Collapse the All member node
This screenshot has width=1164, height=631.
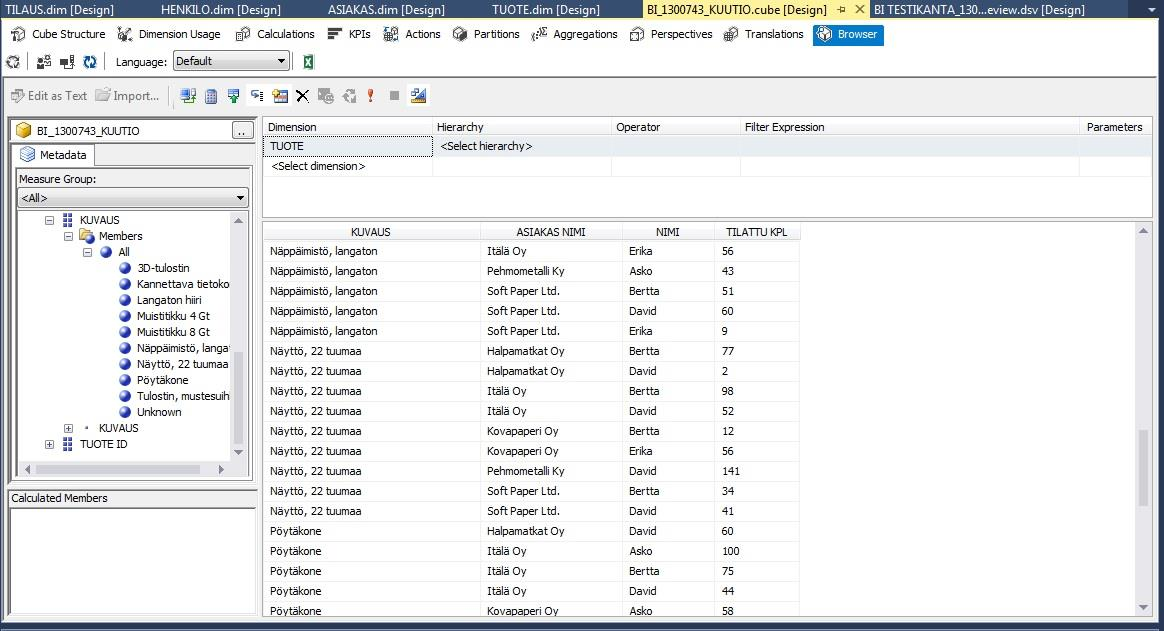tap(88, 252)
